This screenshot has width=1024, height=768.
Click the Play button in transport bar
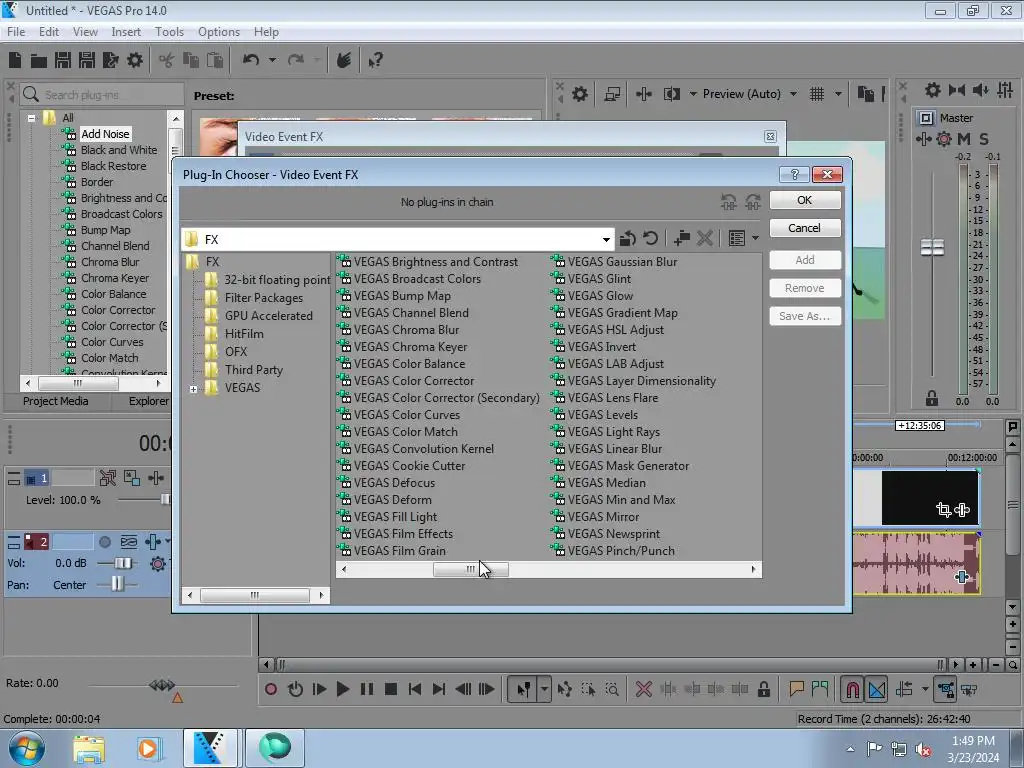pos(342,689)
